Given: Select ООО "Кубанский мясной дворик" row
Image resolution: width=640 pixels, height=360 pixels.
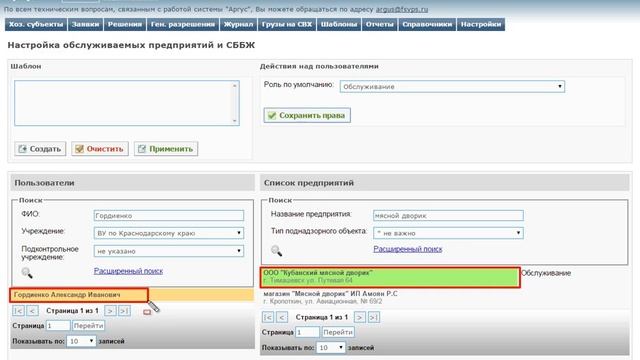Looking at the screenshot, I should [x=390, y=277].
